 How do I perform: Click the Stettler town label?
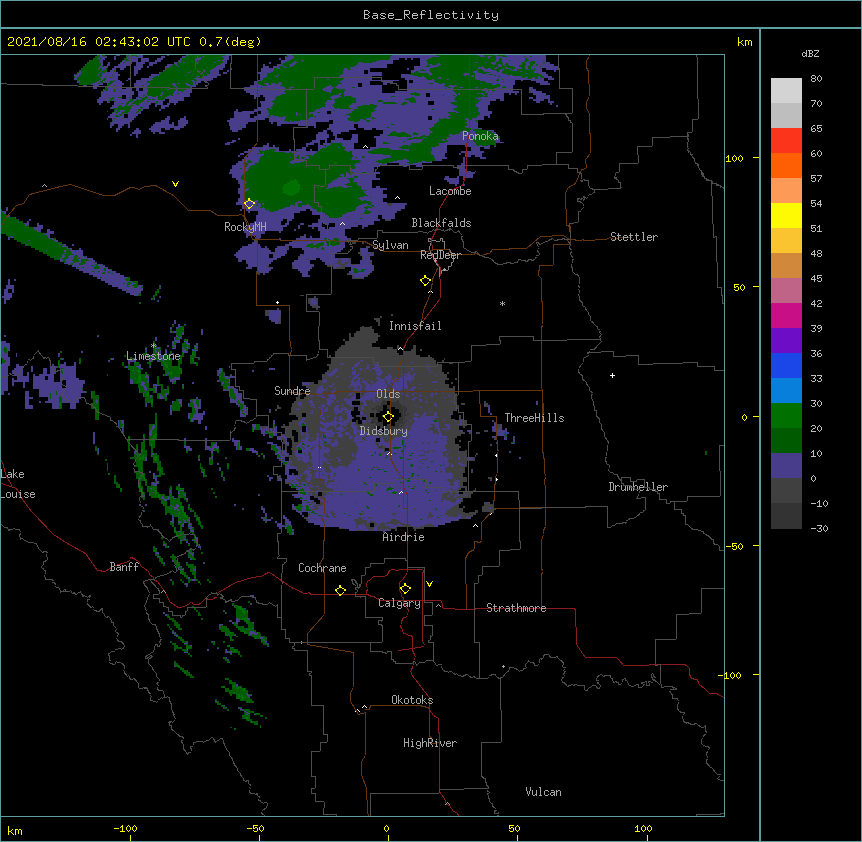633,237
